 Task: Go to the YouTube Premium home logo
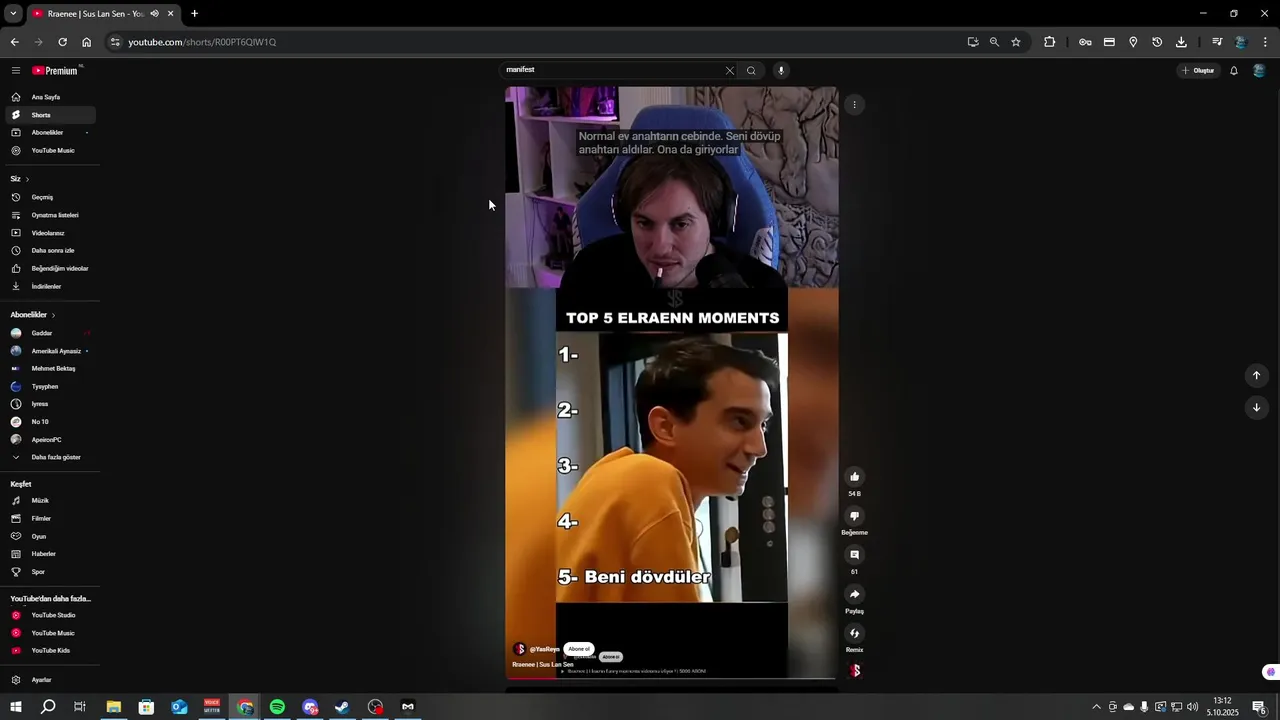tap(55, 70)
